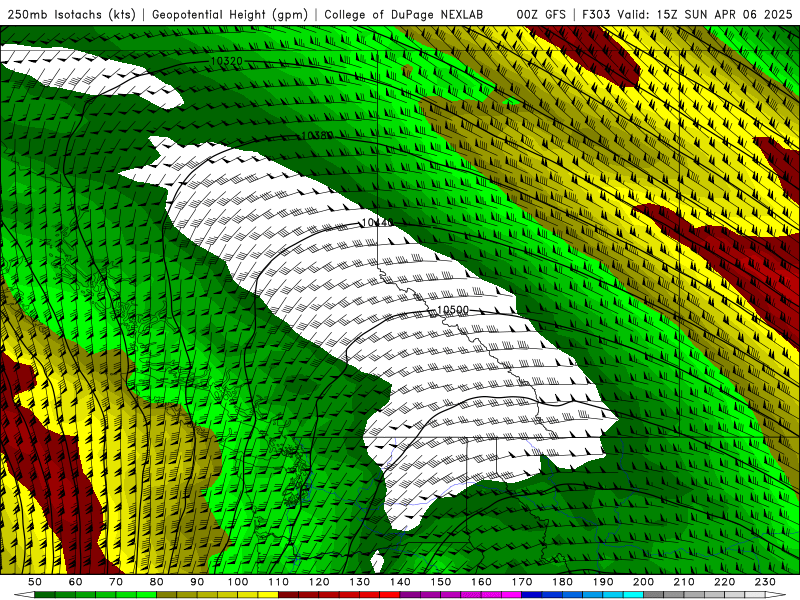Screen dimensions: 800x600
Task: Click the 100 value on the color scale
Action: 238,582
